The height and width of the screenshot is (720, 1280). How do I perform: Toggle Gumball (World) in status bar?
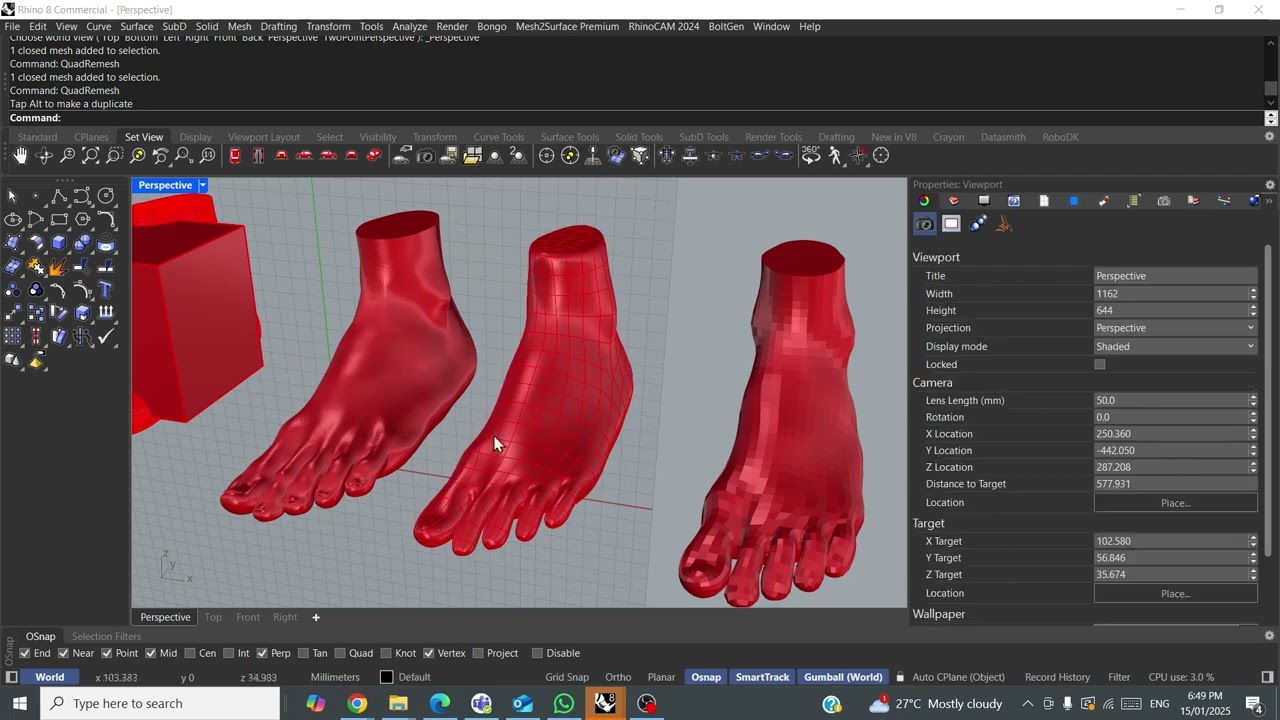tap(843, 678)
